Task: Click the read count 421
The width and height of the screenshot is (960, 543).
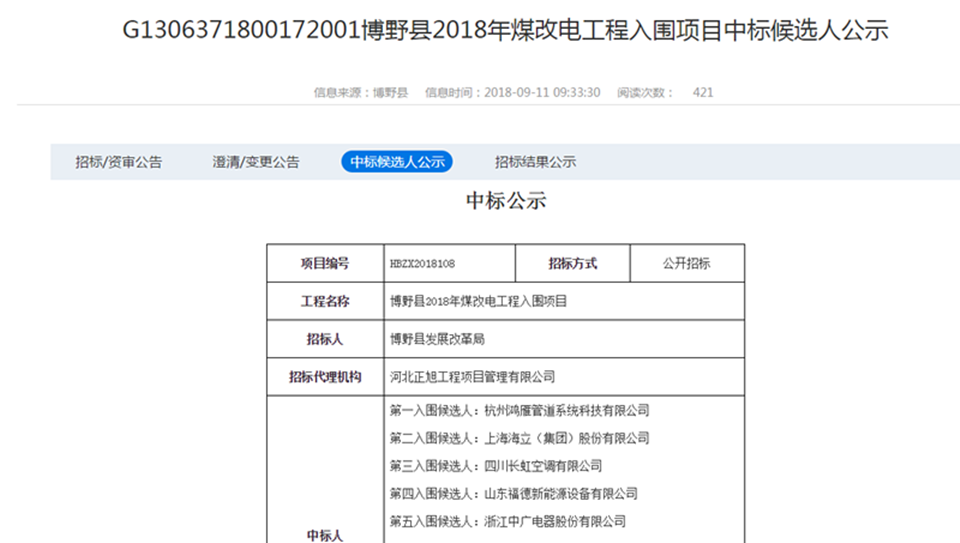Action: tap(703, 92)
